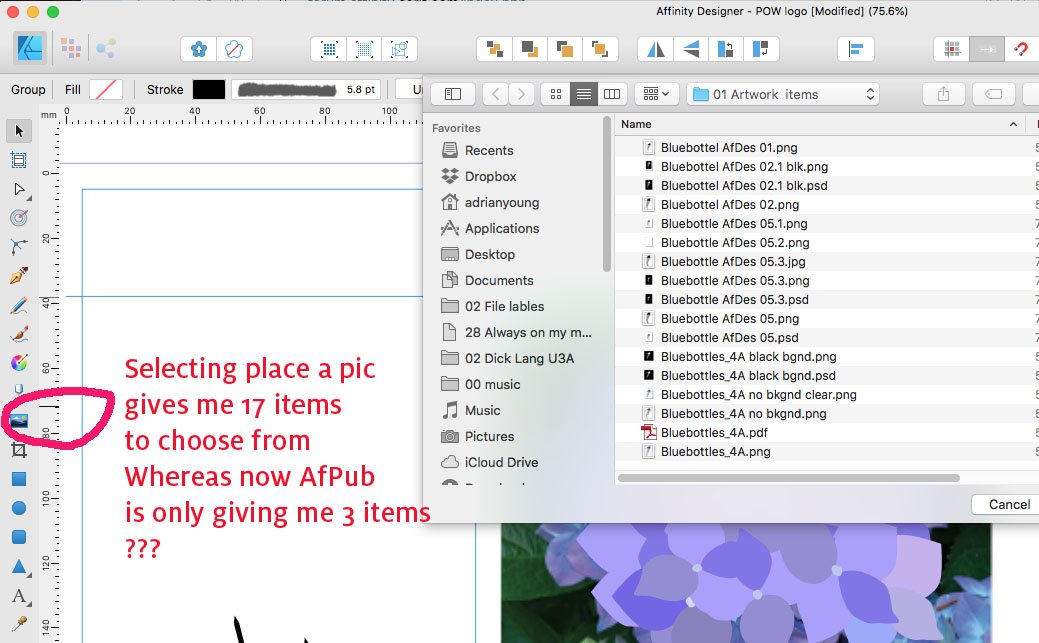Click the Flip Horizontal toolbar icon
Viewport: 1039px width, 643px height.
coord(655,48)
